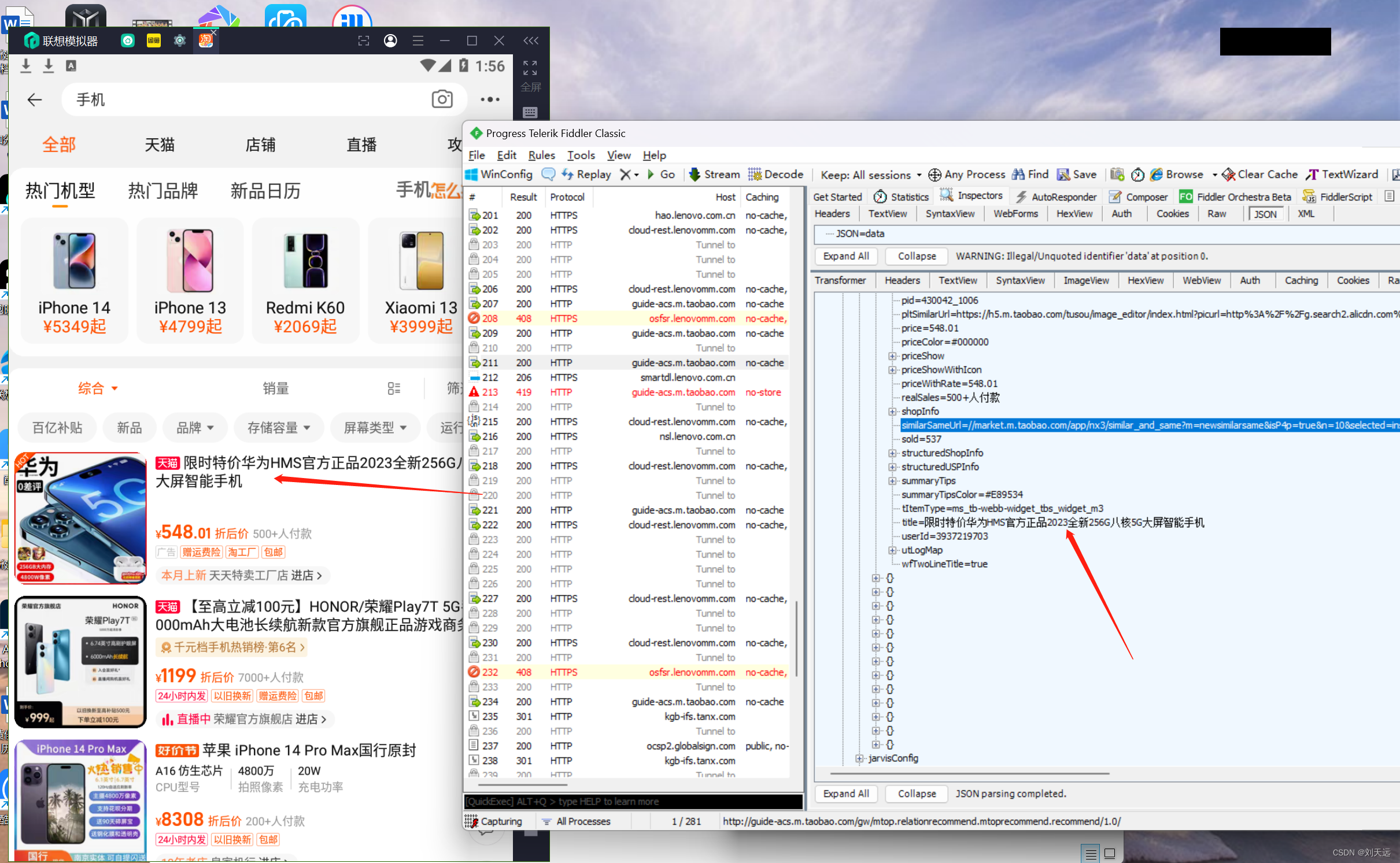This screenshot has height=863, width=1400.
Task: Click the Replay toolbar icon
Action: (568, 175)
